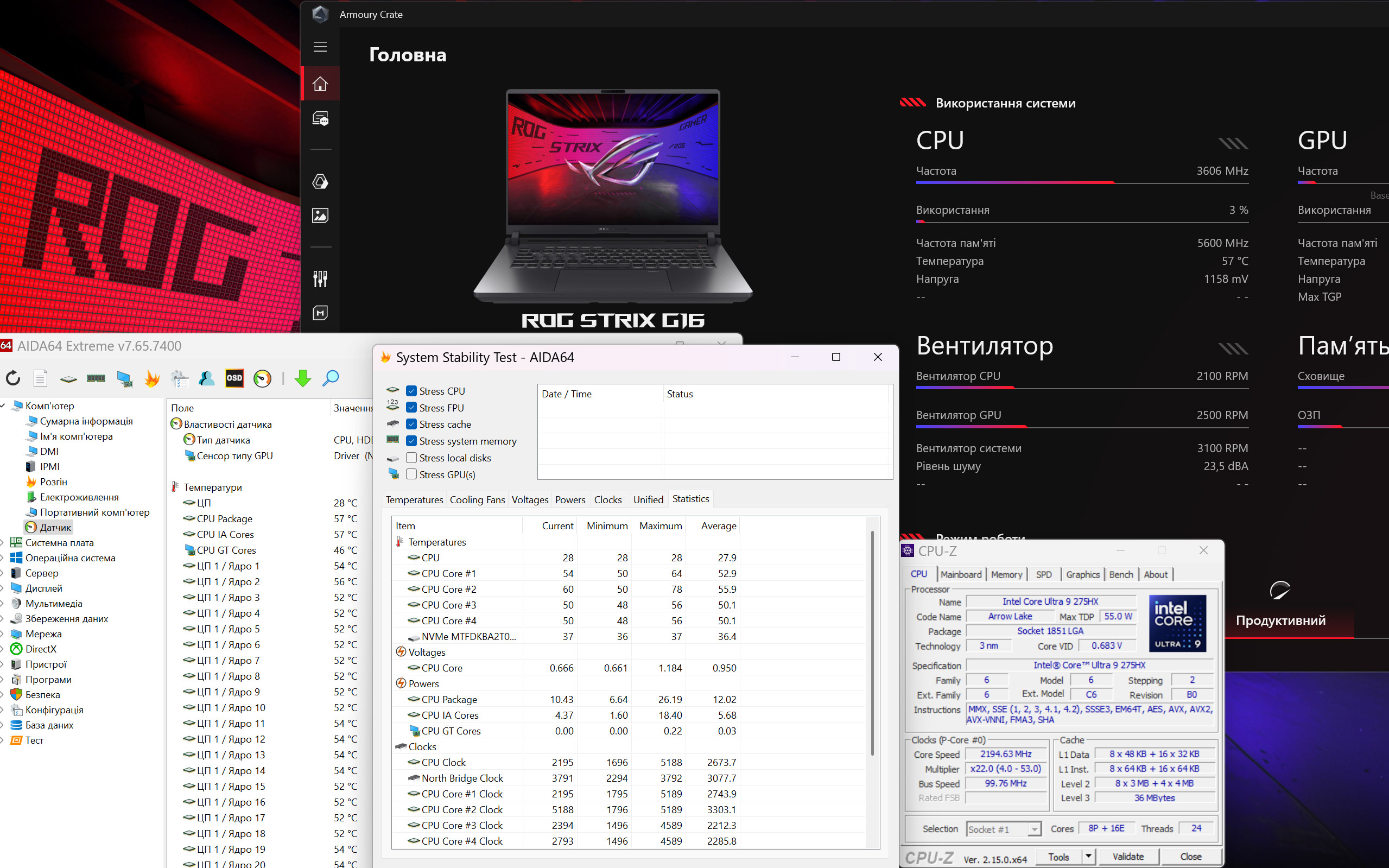Click the striped icon next to CPU heading
The height and width of the screenshot is (868, 1389).
point(1233,143)
